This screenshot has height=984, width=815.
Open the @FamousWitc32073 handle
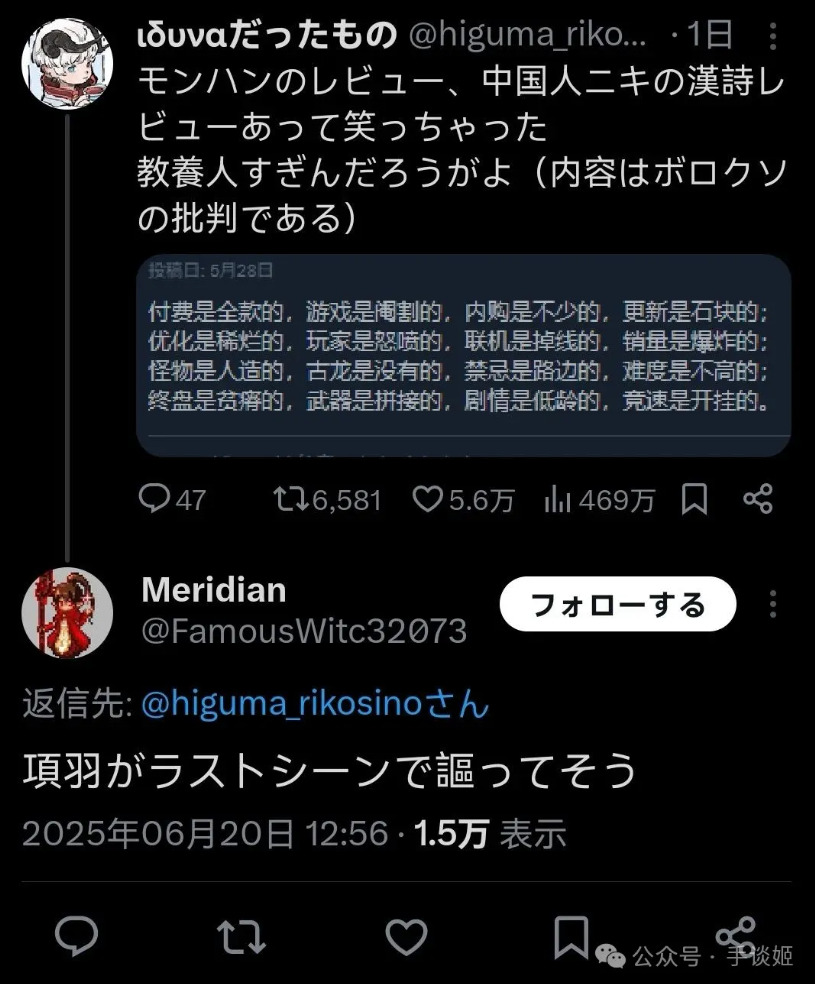tap(304, 631)
